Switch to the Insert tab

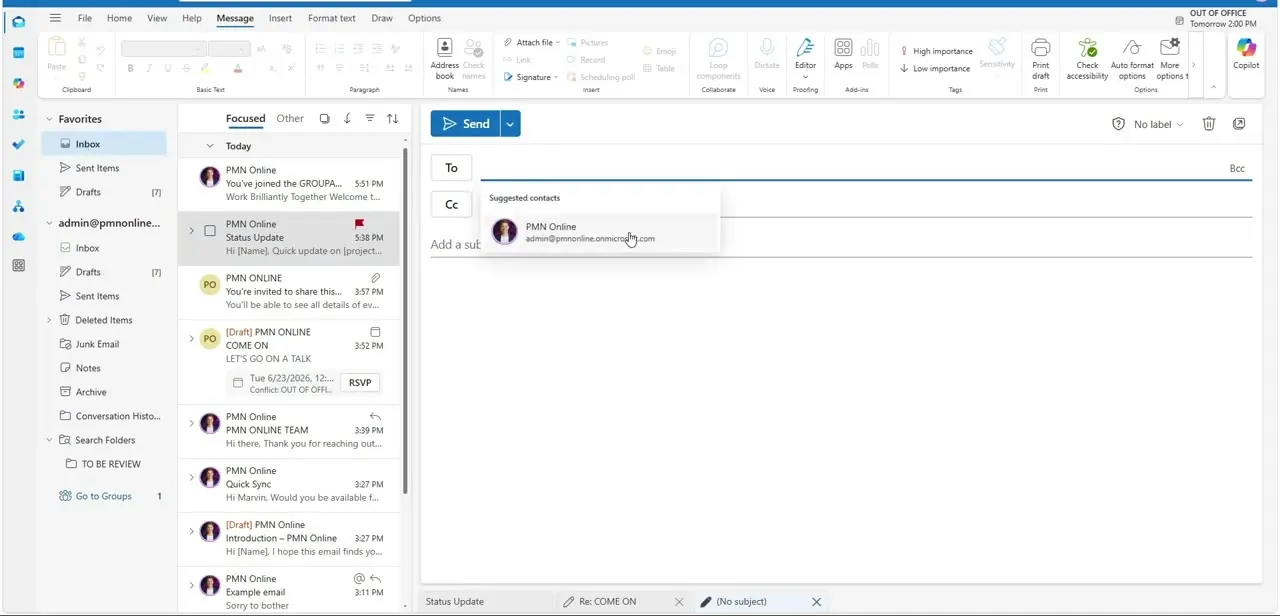point(280,18)
